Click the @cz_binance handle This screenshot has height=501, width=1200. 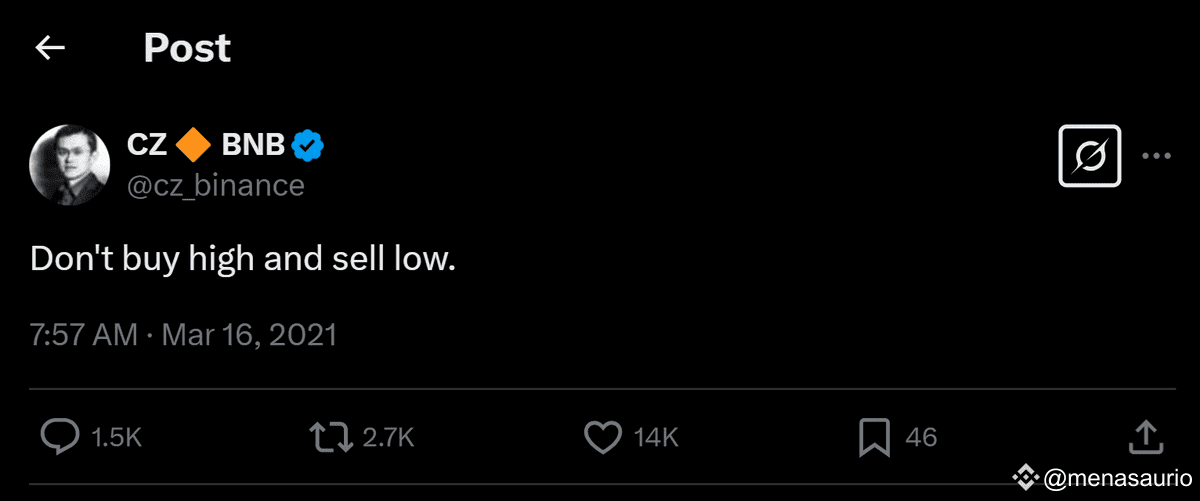[x=215, y=185]
